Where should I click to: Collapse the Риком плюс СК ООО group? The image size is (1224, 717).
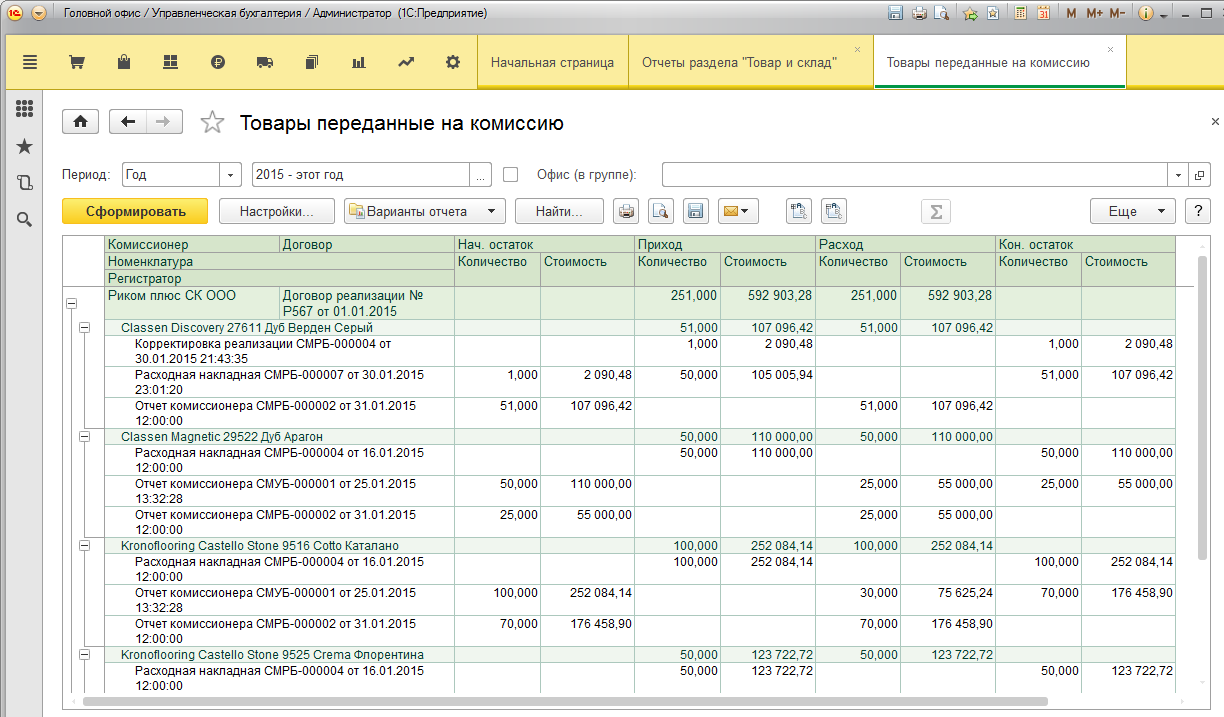[71, 303]
